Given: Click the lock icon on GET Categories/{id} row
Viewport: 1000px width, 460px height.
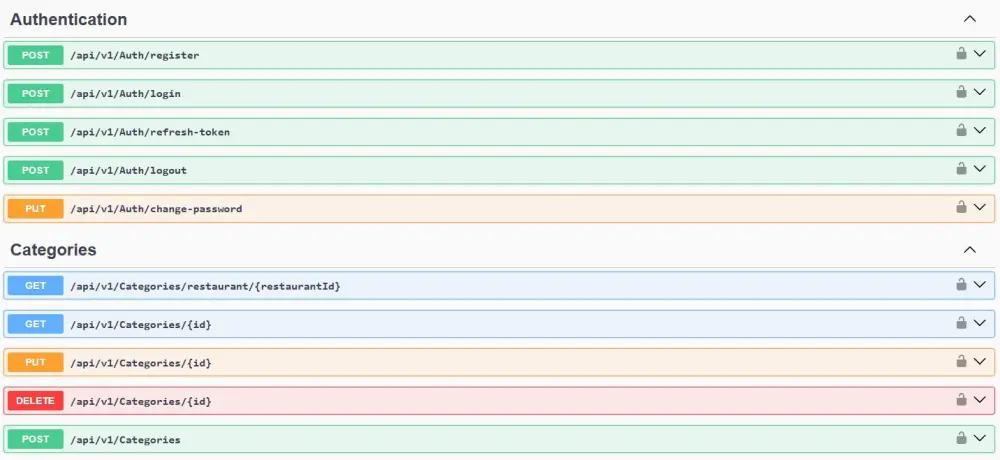Looking at the screenshot, I should [961, 322].
